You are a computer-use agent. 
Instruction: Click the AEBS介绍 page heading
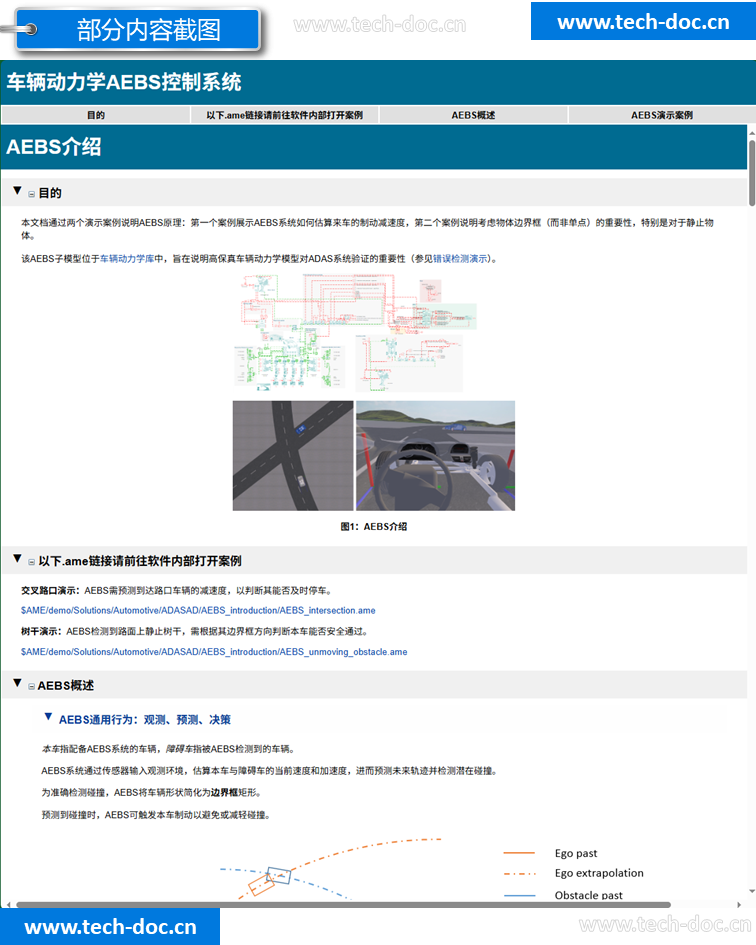(x=54, y=147)
